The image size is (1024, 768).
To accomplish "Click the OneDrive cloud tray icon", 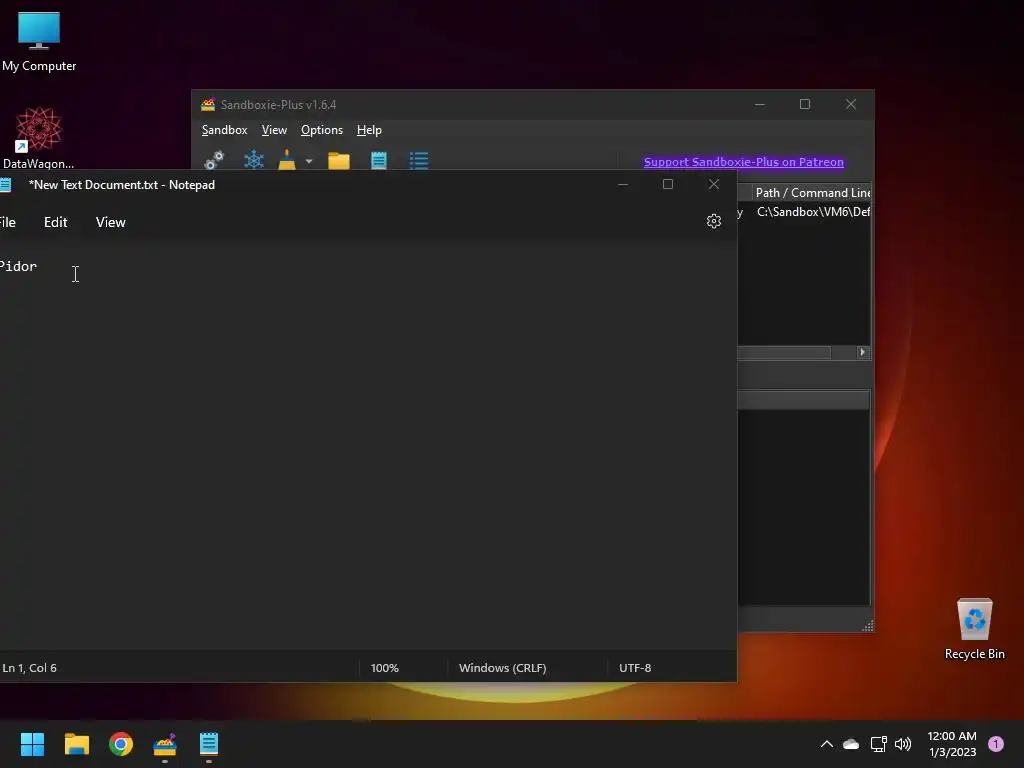I will pos(851,744).
